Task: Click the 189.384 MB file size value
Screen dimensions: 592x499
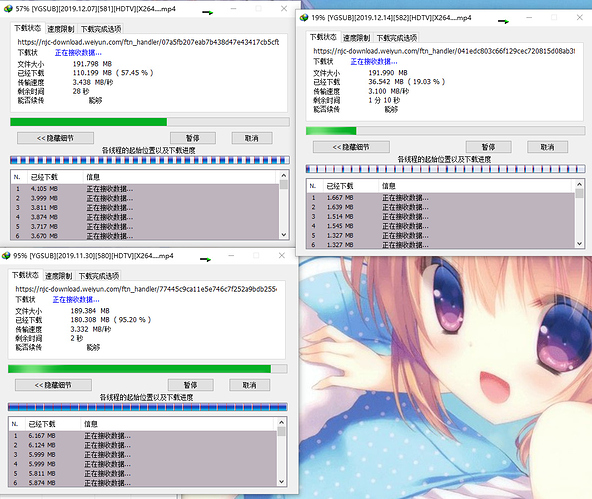Action: coord(90,311)
